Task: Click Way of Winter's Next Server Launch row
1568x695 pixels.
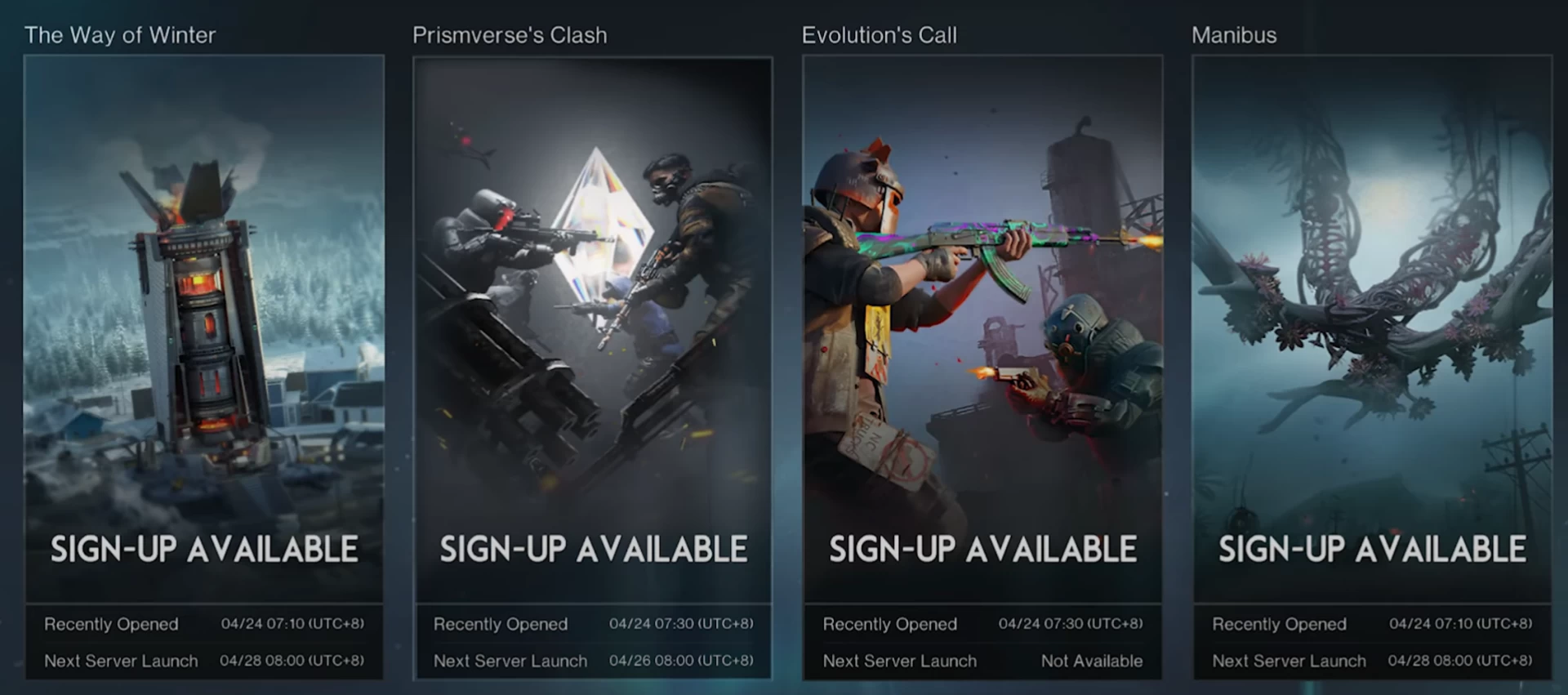Action: point(204,661)
